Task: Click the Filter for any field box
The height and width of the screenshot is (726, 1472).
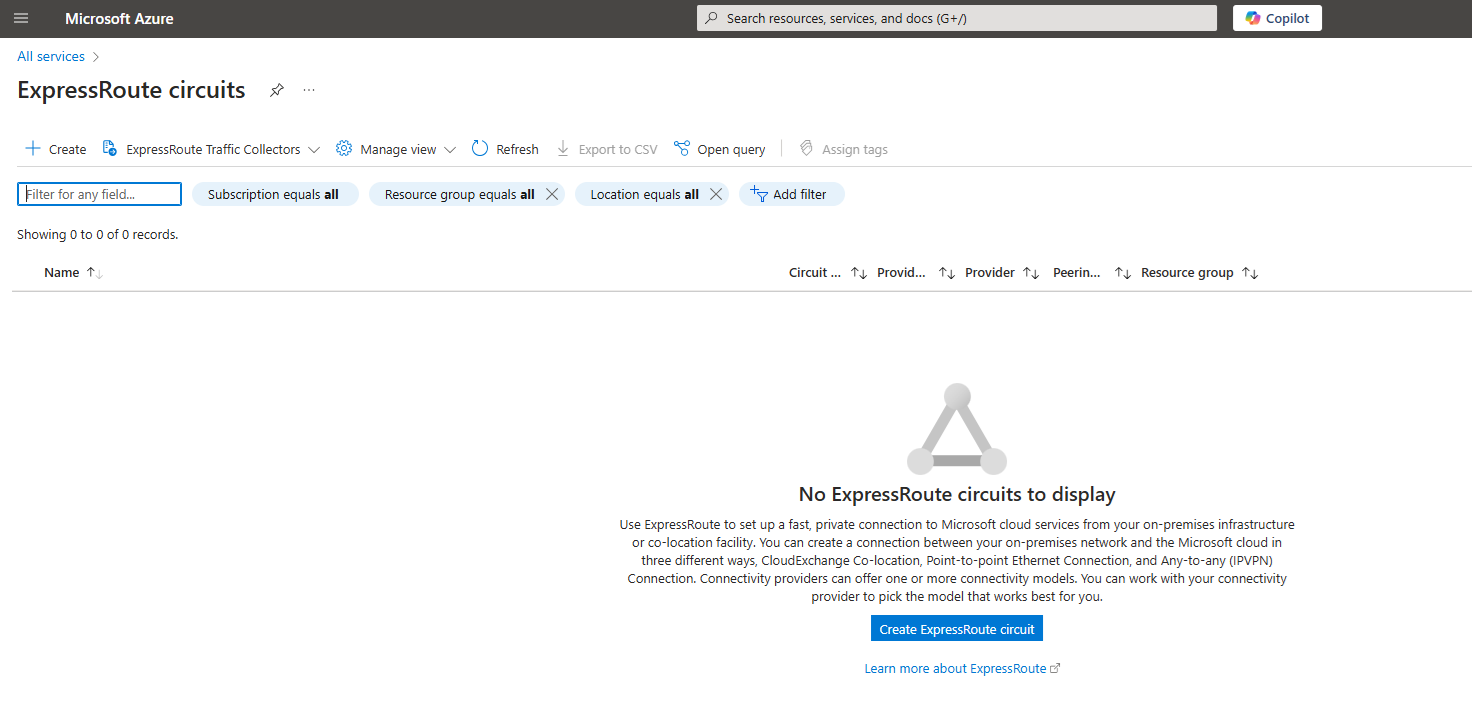Action: pos(98,194)
